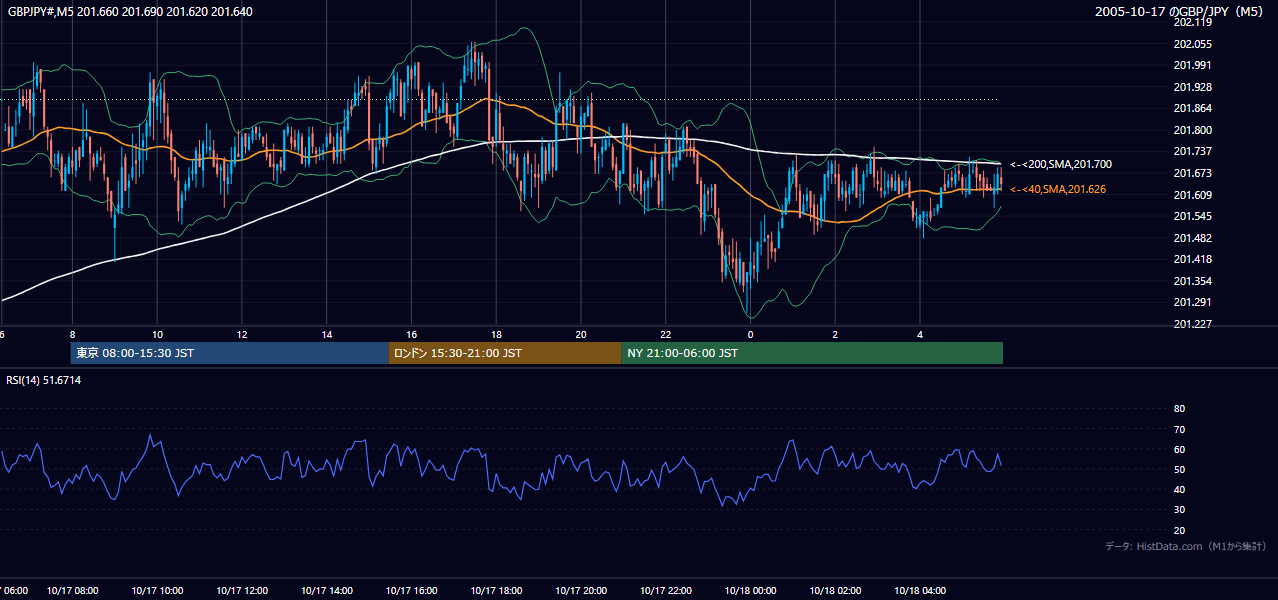The height and width of the screenshot is (600, 1278).
Task: Click RSI axis level 80
Action: coord(1179,409)
